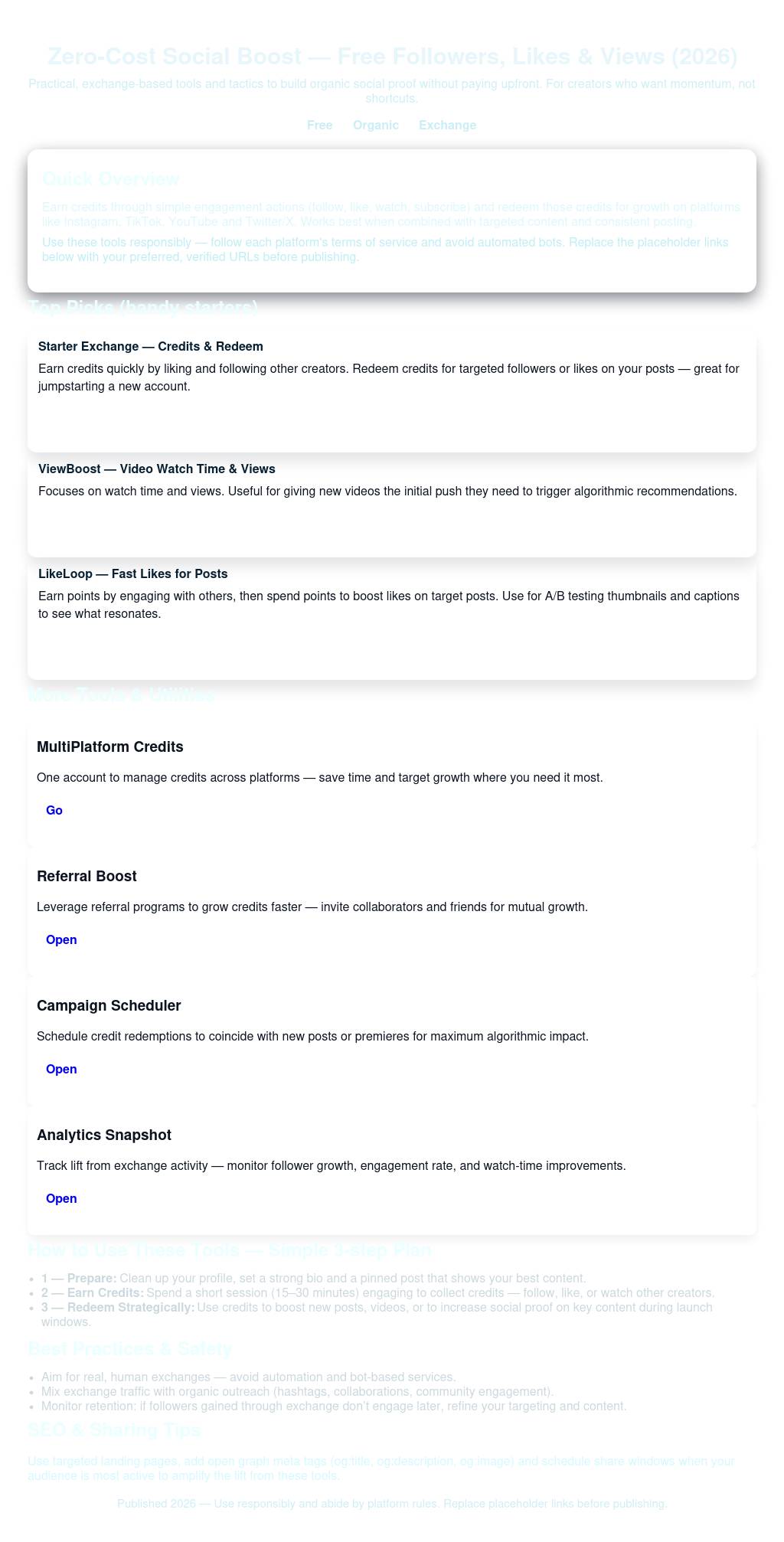Open the Analytics Snapshot tool link
This screenshot has height=1542, width=784.
pyautogui.click(x=61, y=1198)
